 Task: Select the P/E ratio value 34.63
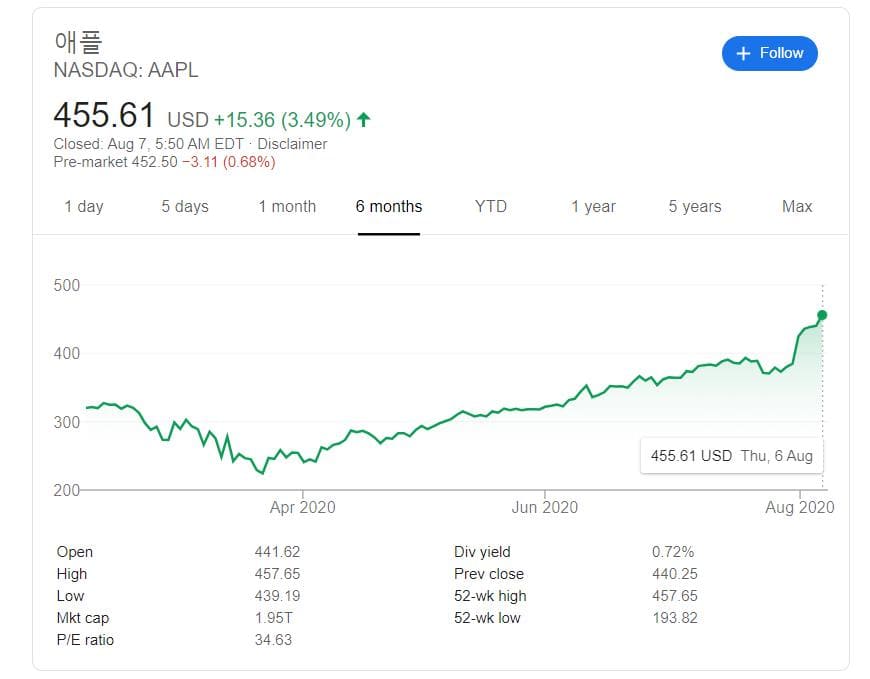click(x=277, y=640)
